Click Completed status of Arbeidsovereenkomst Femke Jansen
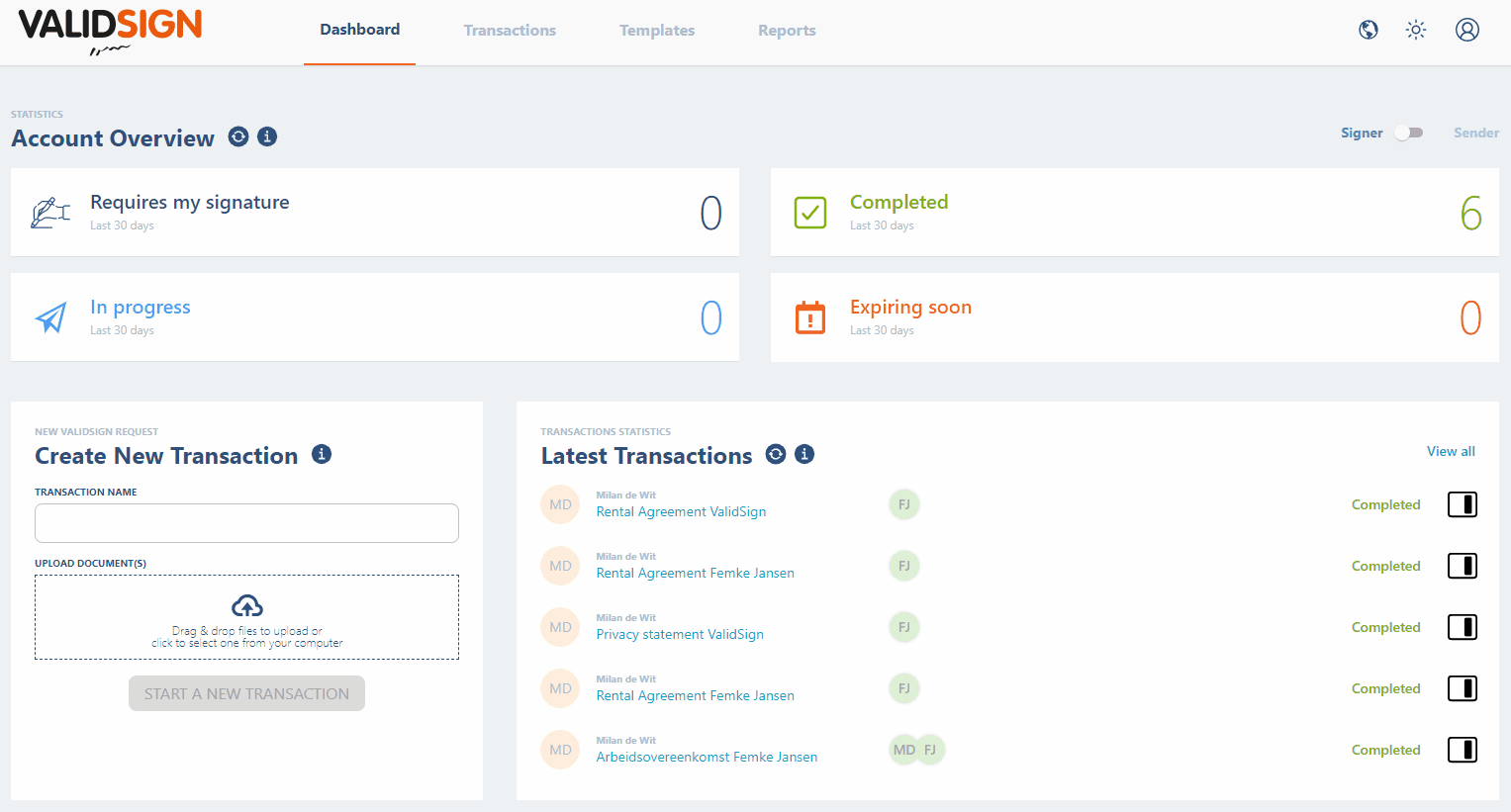This screenshot has width=1511, height=812. (x=1385, y=750)
